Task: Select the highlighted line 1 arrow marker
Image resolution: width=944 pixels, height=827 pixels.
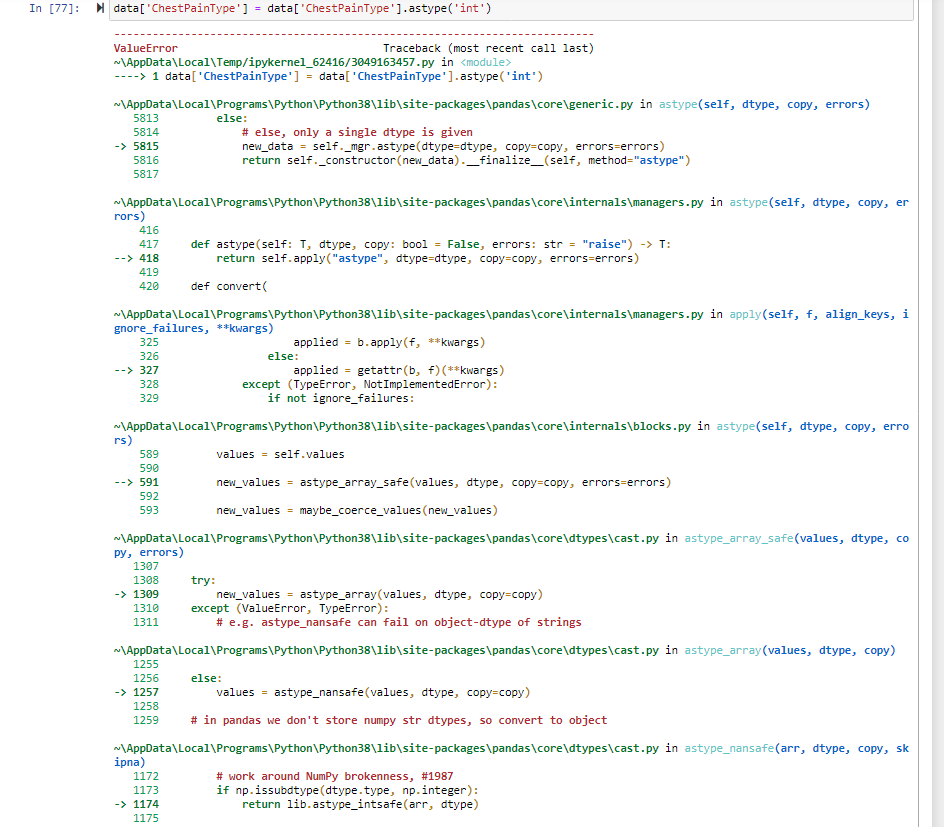Action: (132, 76)
